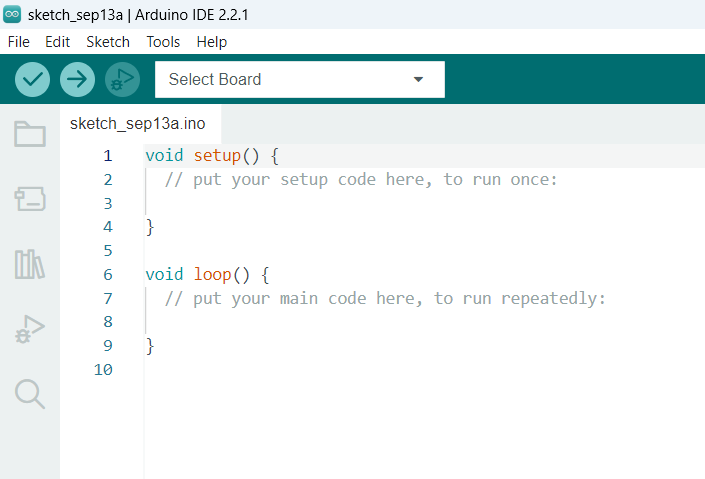Screen dimensions: 705x479
Task: Click the 'loop' function name
Action: tap(212, 274)
